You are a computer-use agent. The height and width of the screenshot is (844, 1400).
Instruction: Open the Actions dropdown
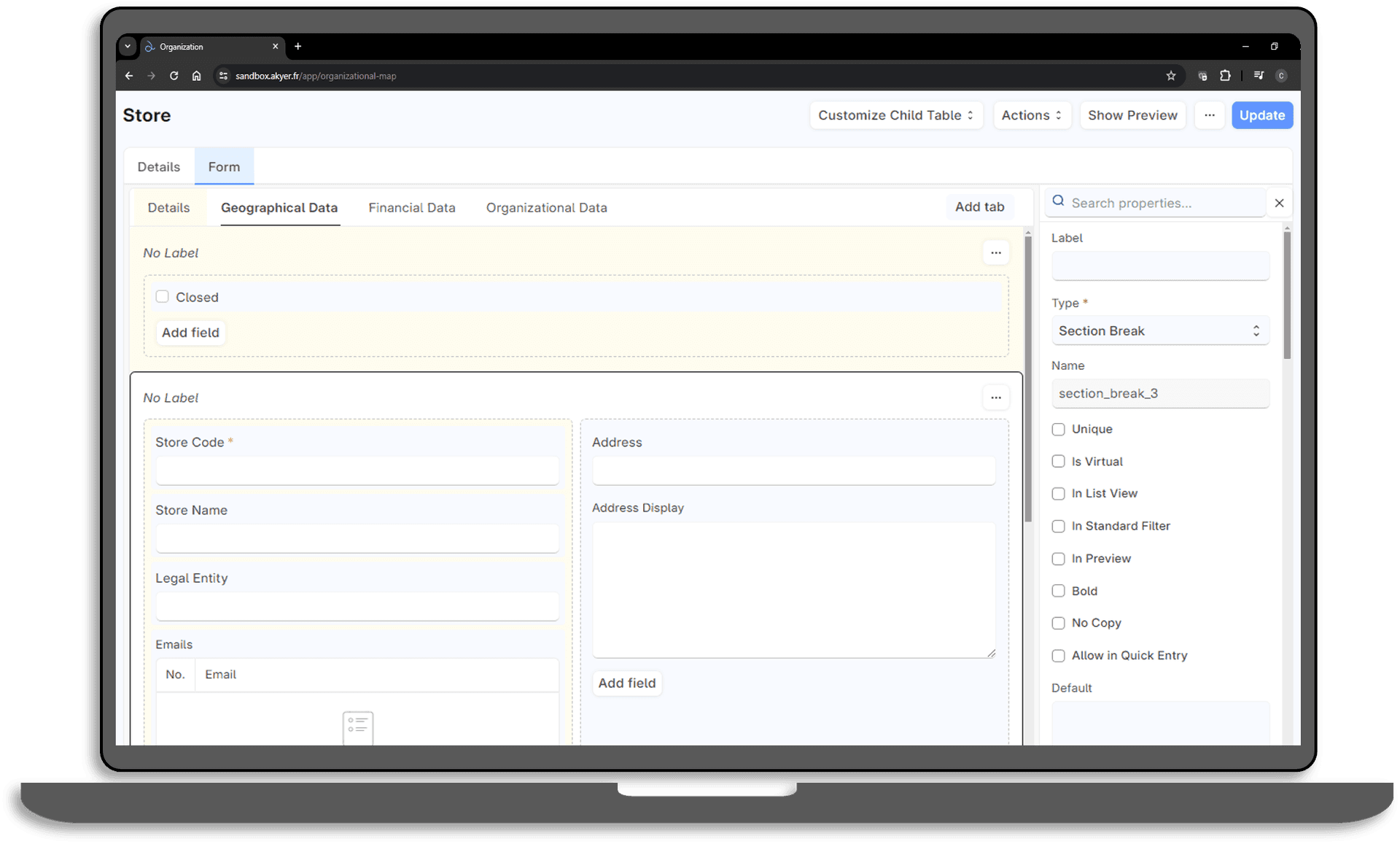[x=1032, y=115]
